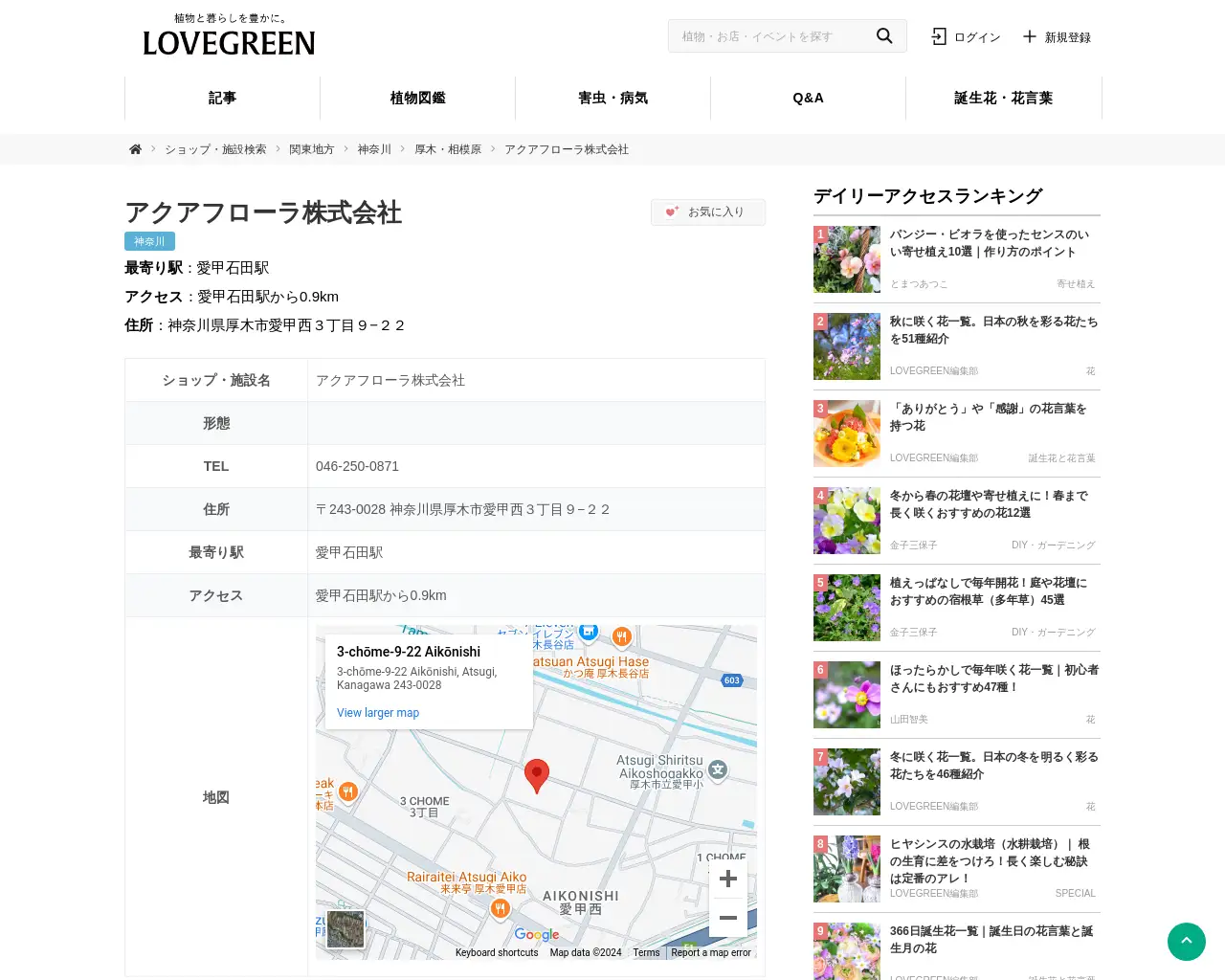Click the home icon in the breadcrumb
The image size is (1225, 980).
pos(135,148)
